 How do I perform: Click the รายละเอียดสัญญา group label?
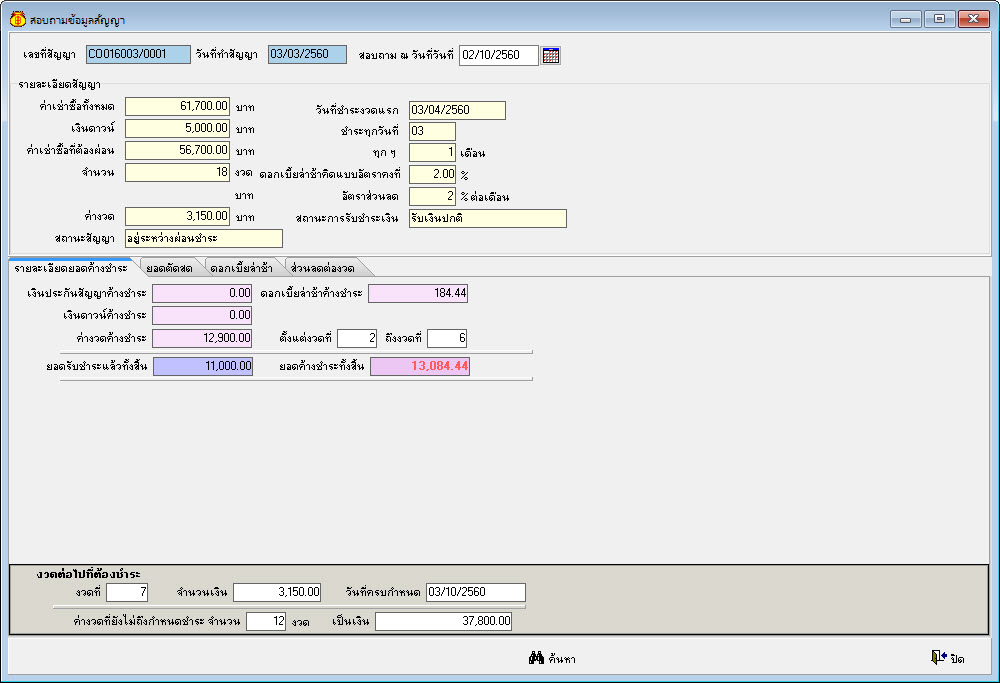click(59, 84)
